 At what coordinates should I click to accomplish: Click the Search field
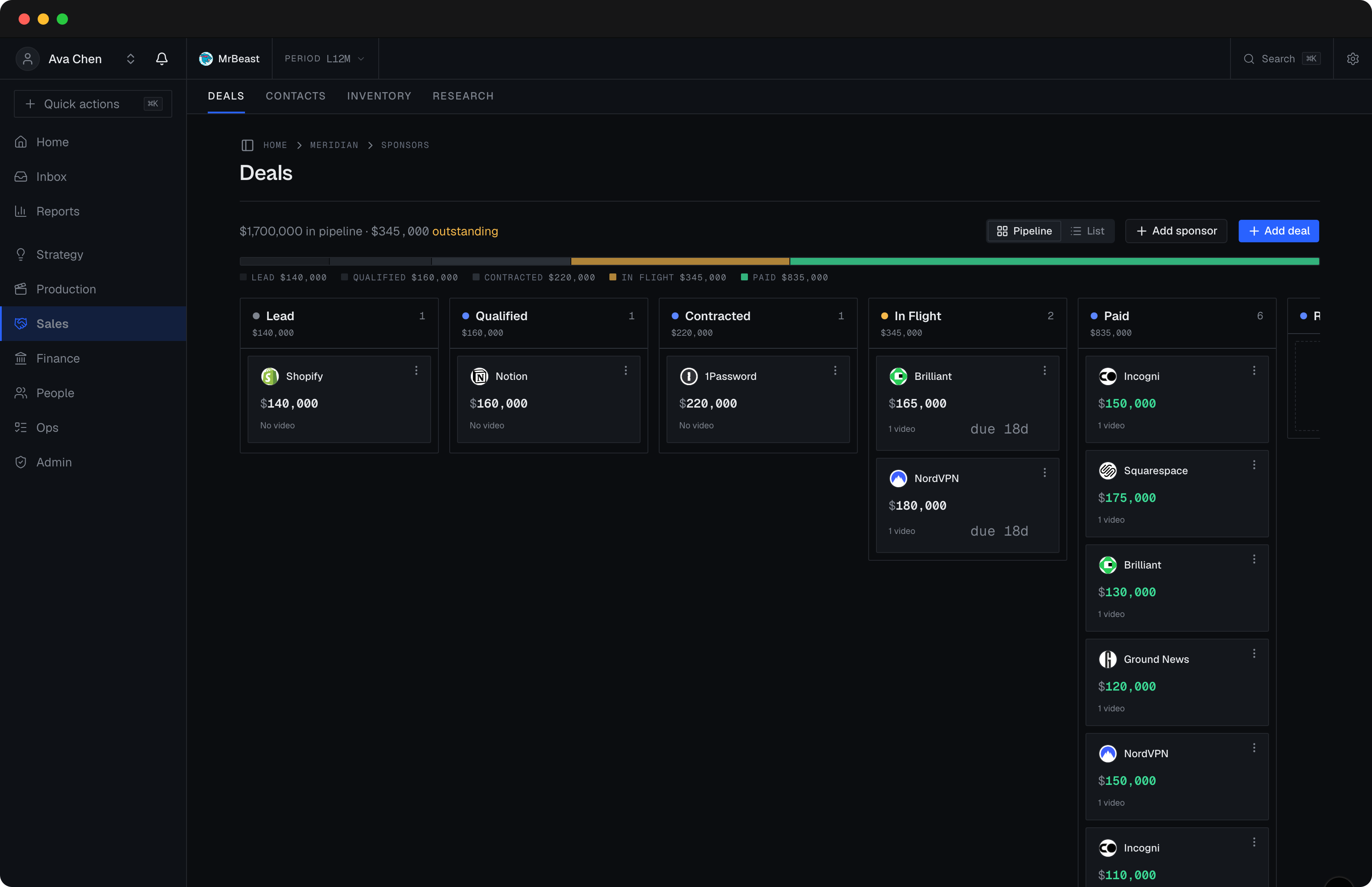1282,59
